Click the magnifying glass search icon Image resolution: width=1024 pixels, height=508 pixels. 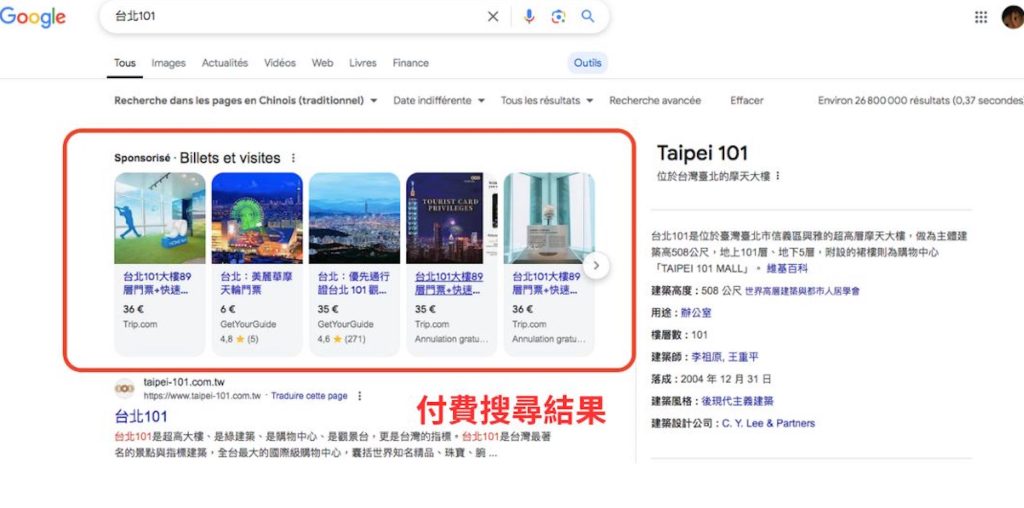coord(588,16)
